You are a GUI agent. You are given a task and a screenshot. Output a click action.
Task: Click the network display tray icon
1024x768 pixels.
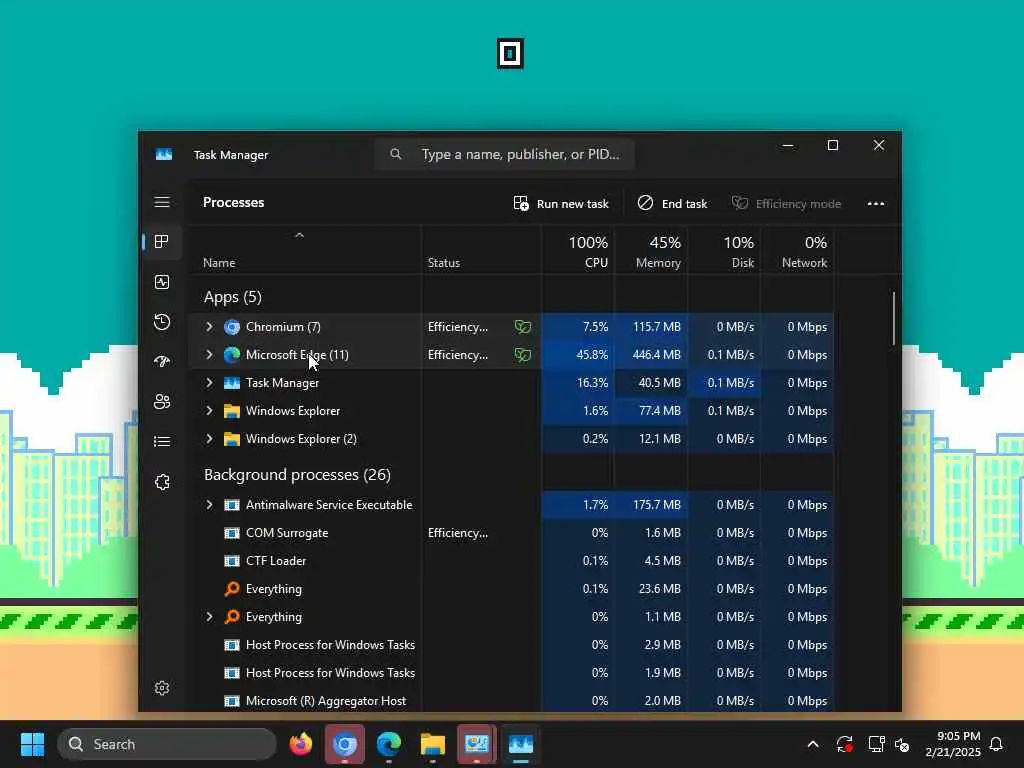tap(876, 744)
